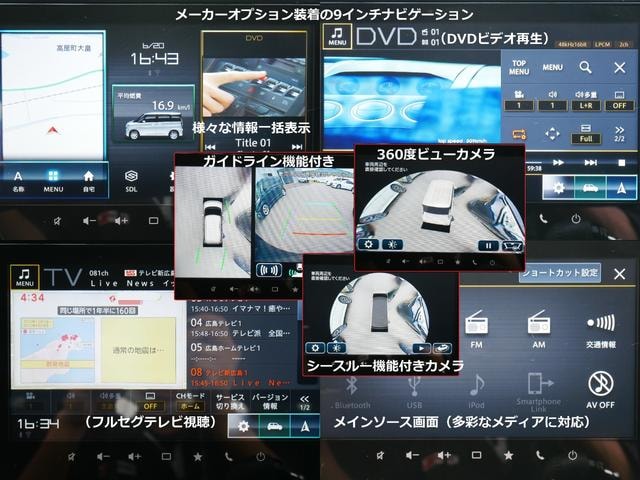The height and width of the screenshot is (480, 640).
Task: Select 交通情報 traffic information source
Action: 600,329
